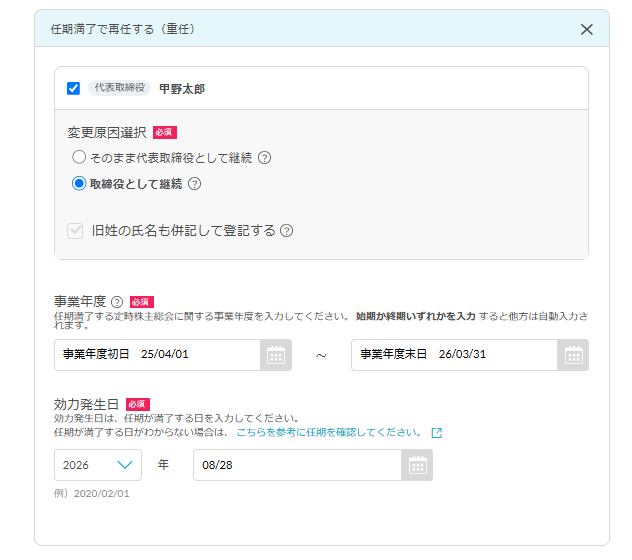
Task: Click external link icon after 任期確認 link
Action: pyautogui.click(x=437, y=433)
